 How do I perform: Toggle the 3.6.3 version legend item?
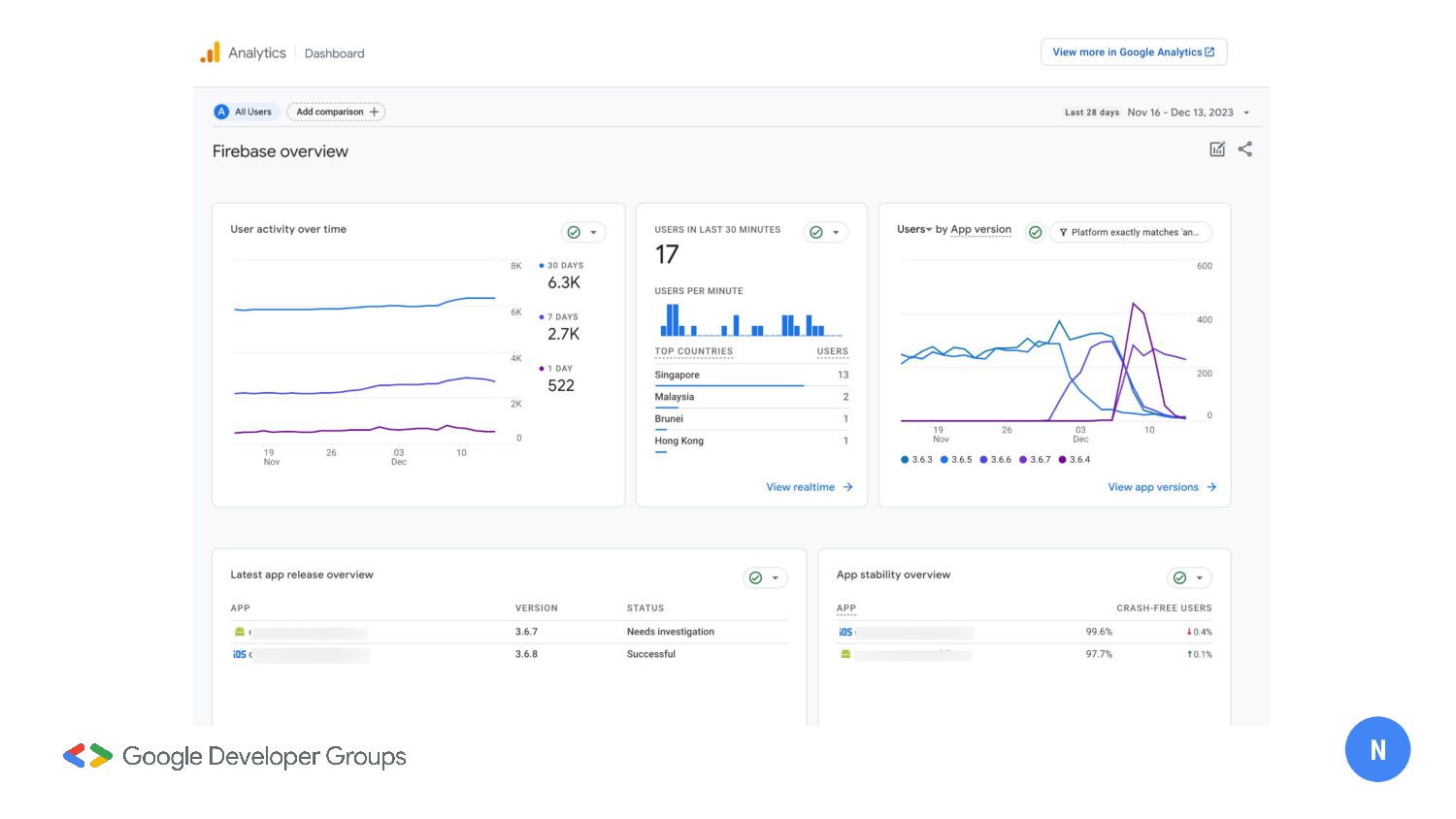coord(916,460)
